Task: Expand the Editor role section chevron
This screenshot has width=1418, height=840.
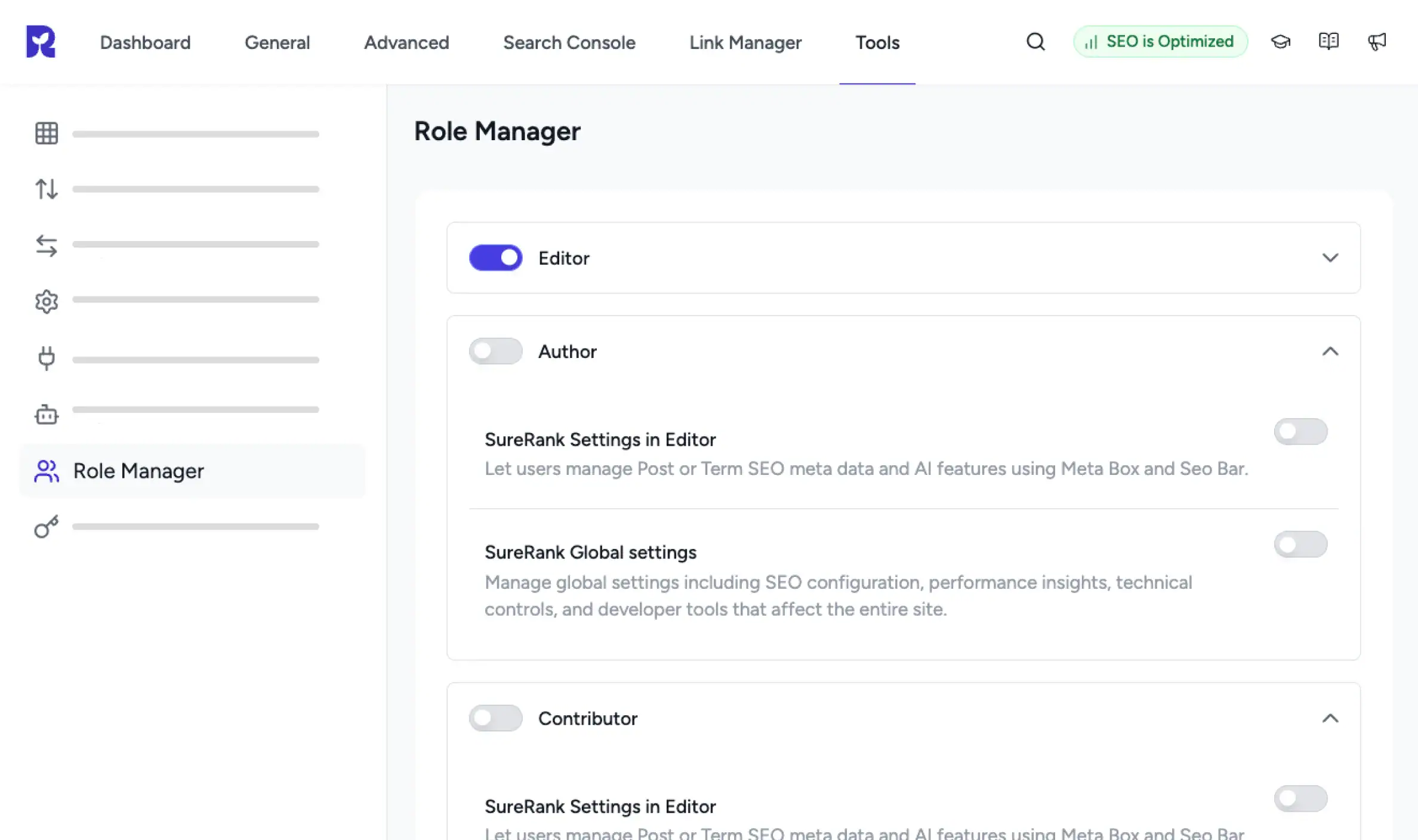Action: 1330,258
